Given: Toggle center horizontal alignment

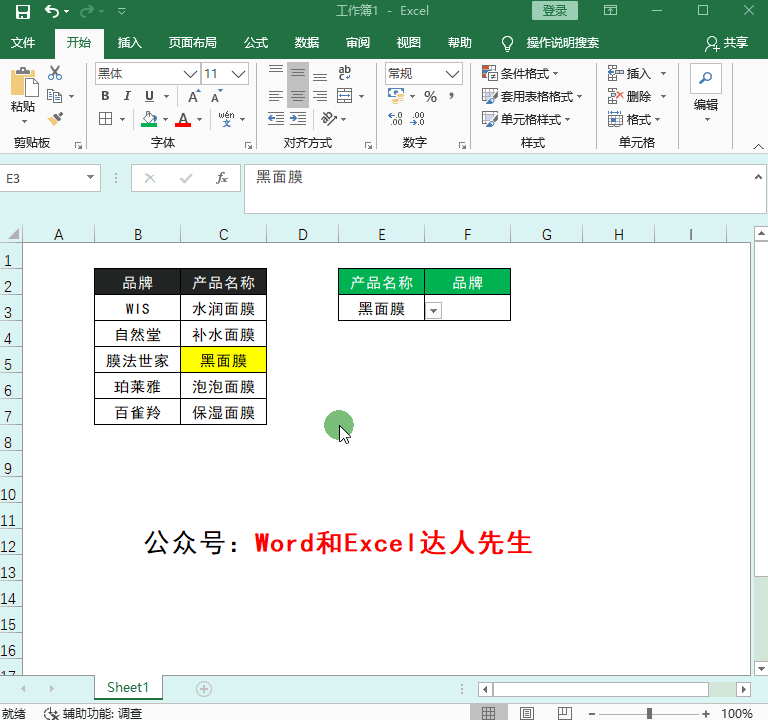Looking at the screenshot, I should pos(298,96).
